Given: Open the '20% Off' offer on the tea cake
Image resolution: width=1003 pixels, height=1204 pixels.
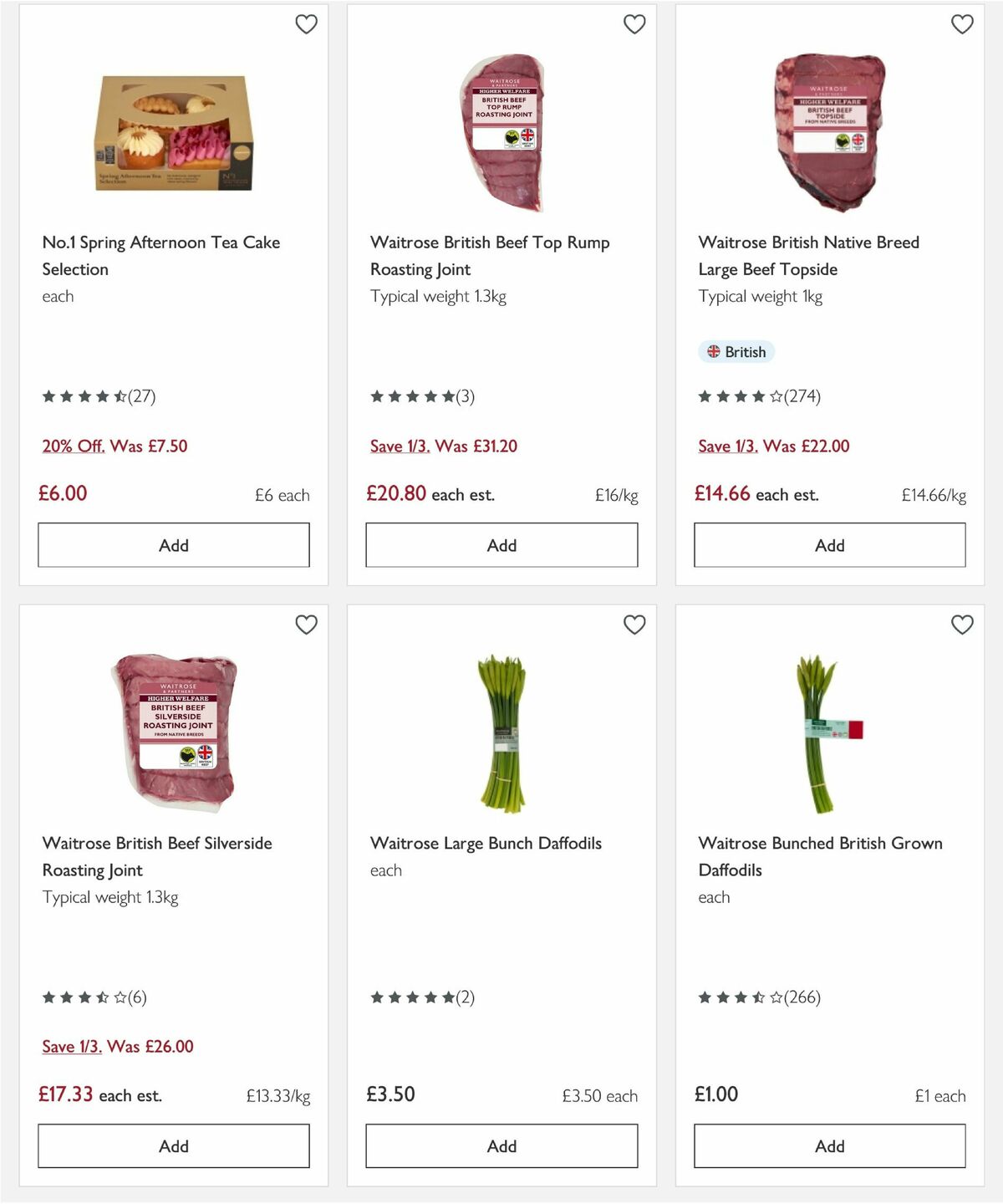Looking at the screenshot, I should click(72, 446).
